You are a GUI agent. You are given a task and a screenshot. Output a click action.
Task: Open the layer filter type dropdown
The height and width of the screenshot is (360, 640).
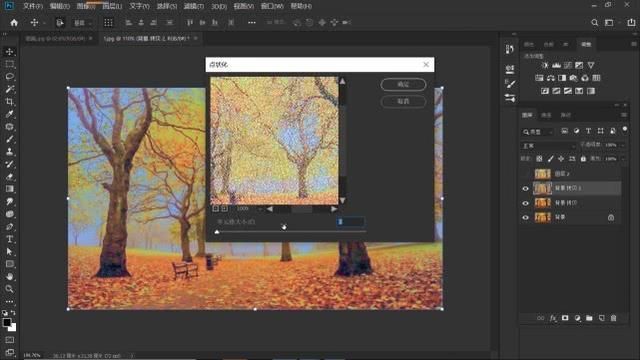[538, 132]
